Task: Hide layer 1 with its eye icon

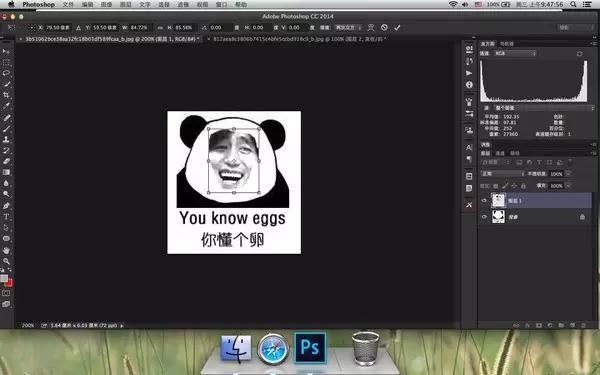Action: (x=484, y=201)
